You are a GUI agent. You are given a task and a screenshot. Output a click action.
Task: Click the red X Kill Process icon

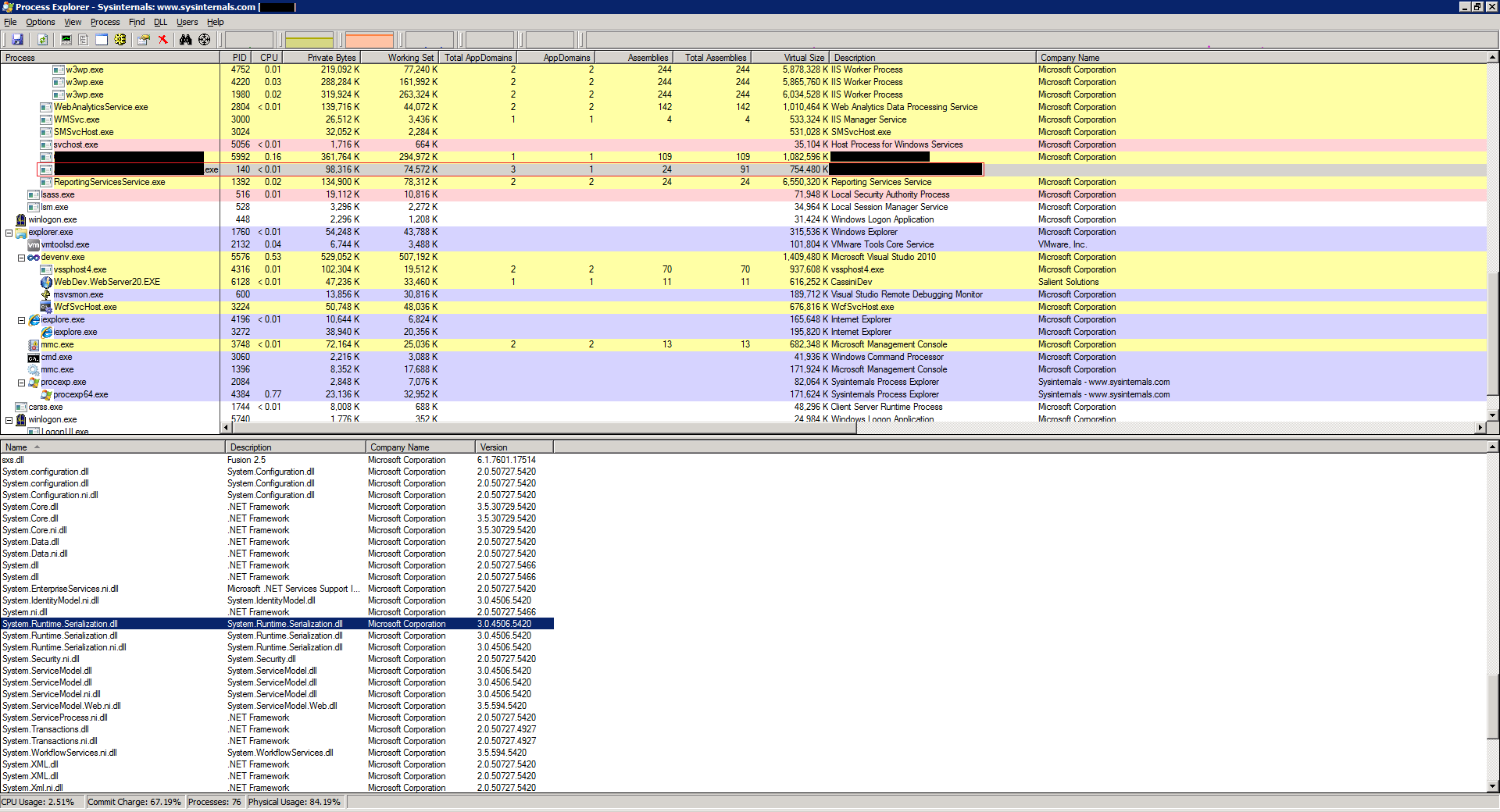[162, 40]
